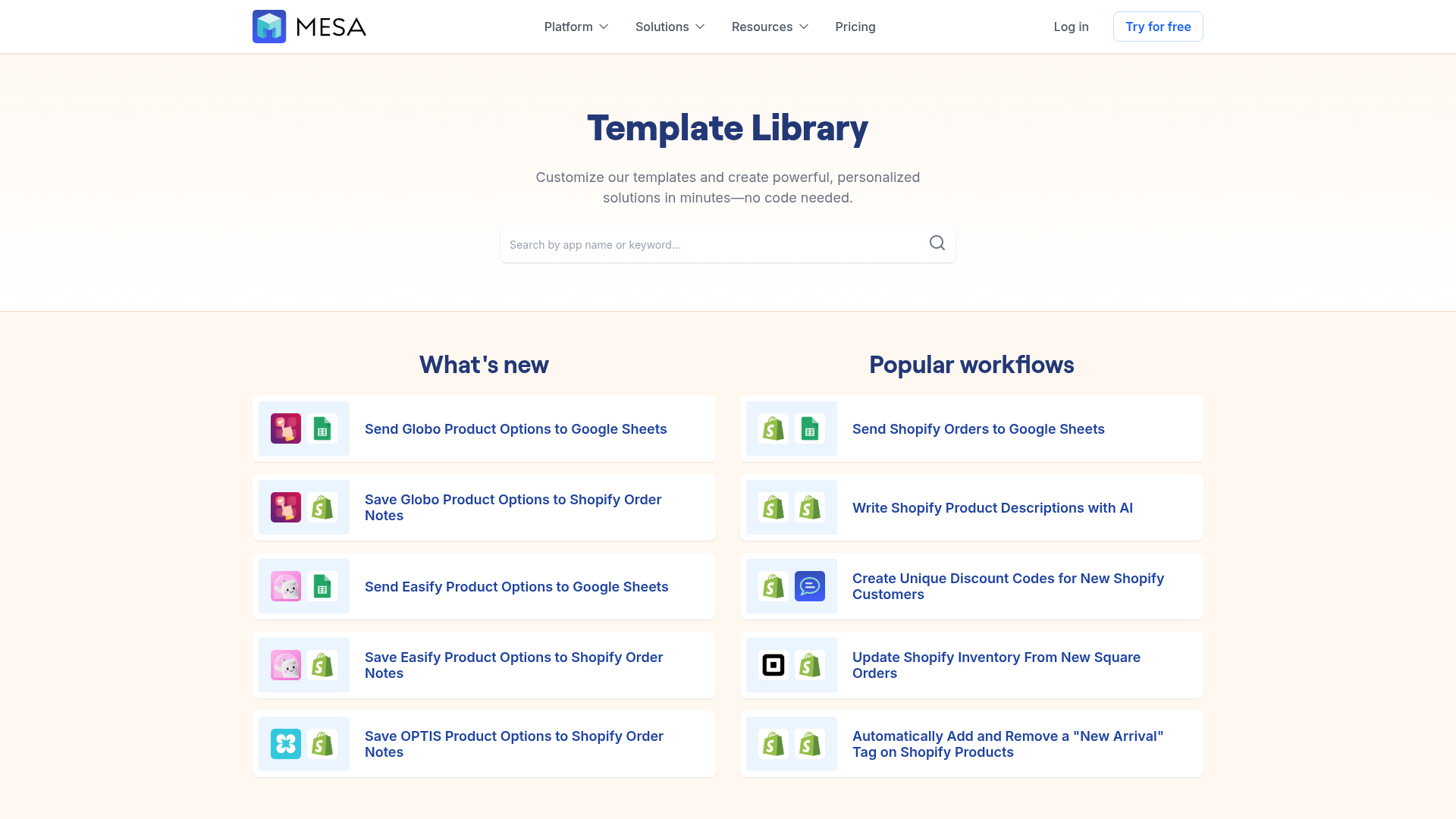Image resolution: width=1456 pixels, height=819 pixels.
Task: Click Shopify icon in Save Globo Order Notes row
Action: point(322,507)
